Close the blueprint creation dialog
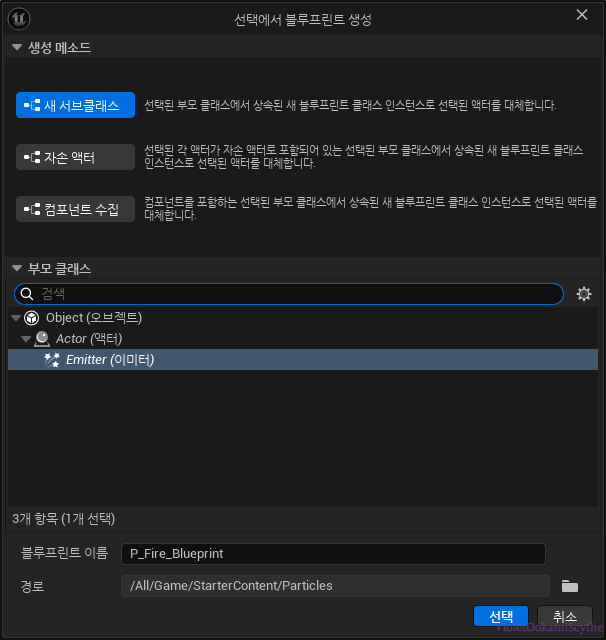 click(x=582, y=15)
